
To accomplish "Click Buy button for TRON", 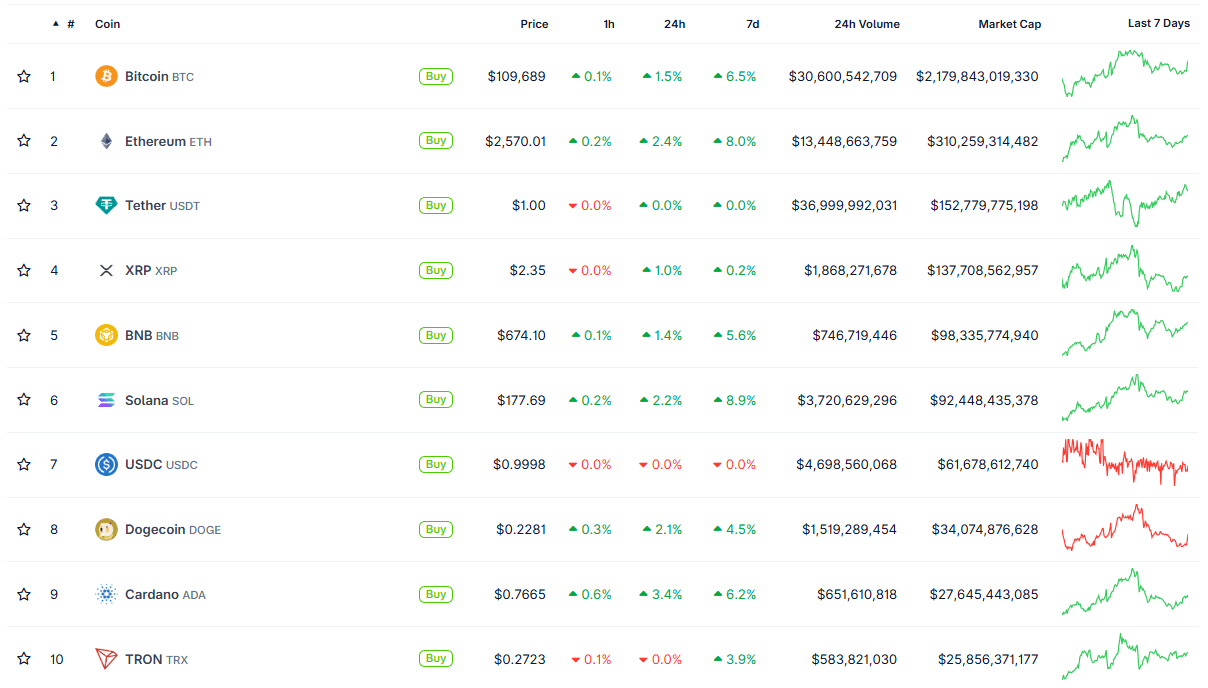I will pos(436,659).
